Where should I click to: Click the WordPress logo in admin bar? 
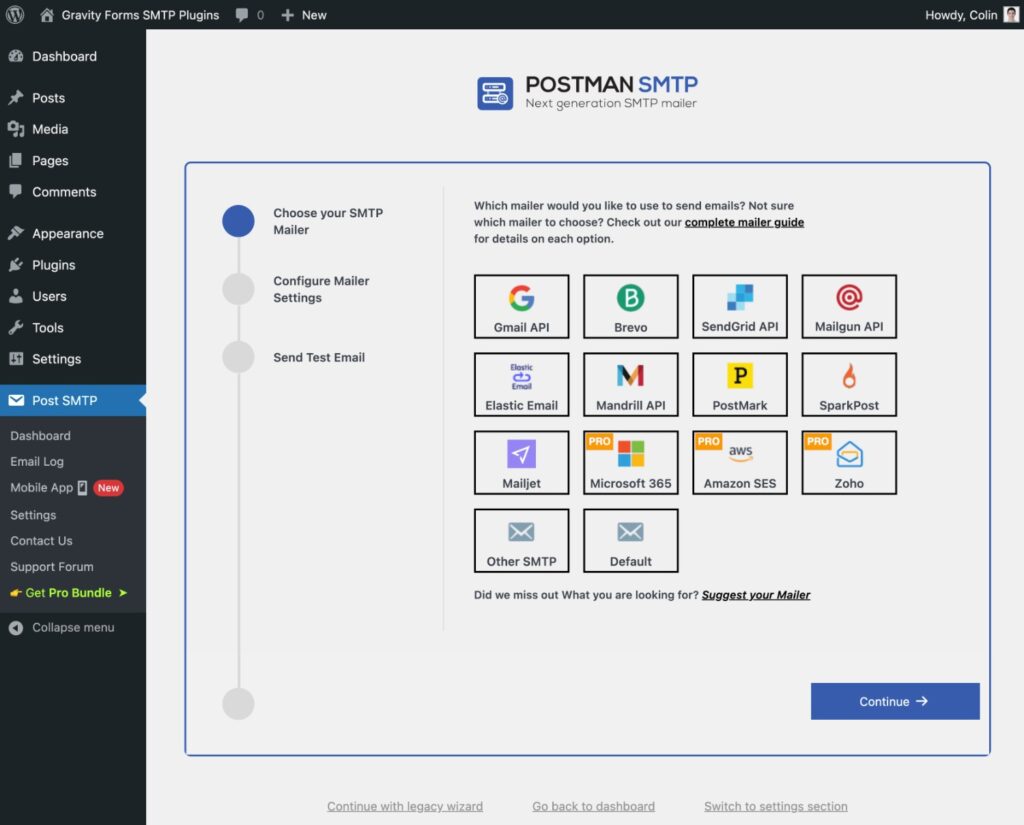tap(15, 15)
